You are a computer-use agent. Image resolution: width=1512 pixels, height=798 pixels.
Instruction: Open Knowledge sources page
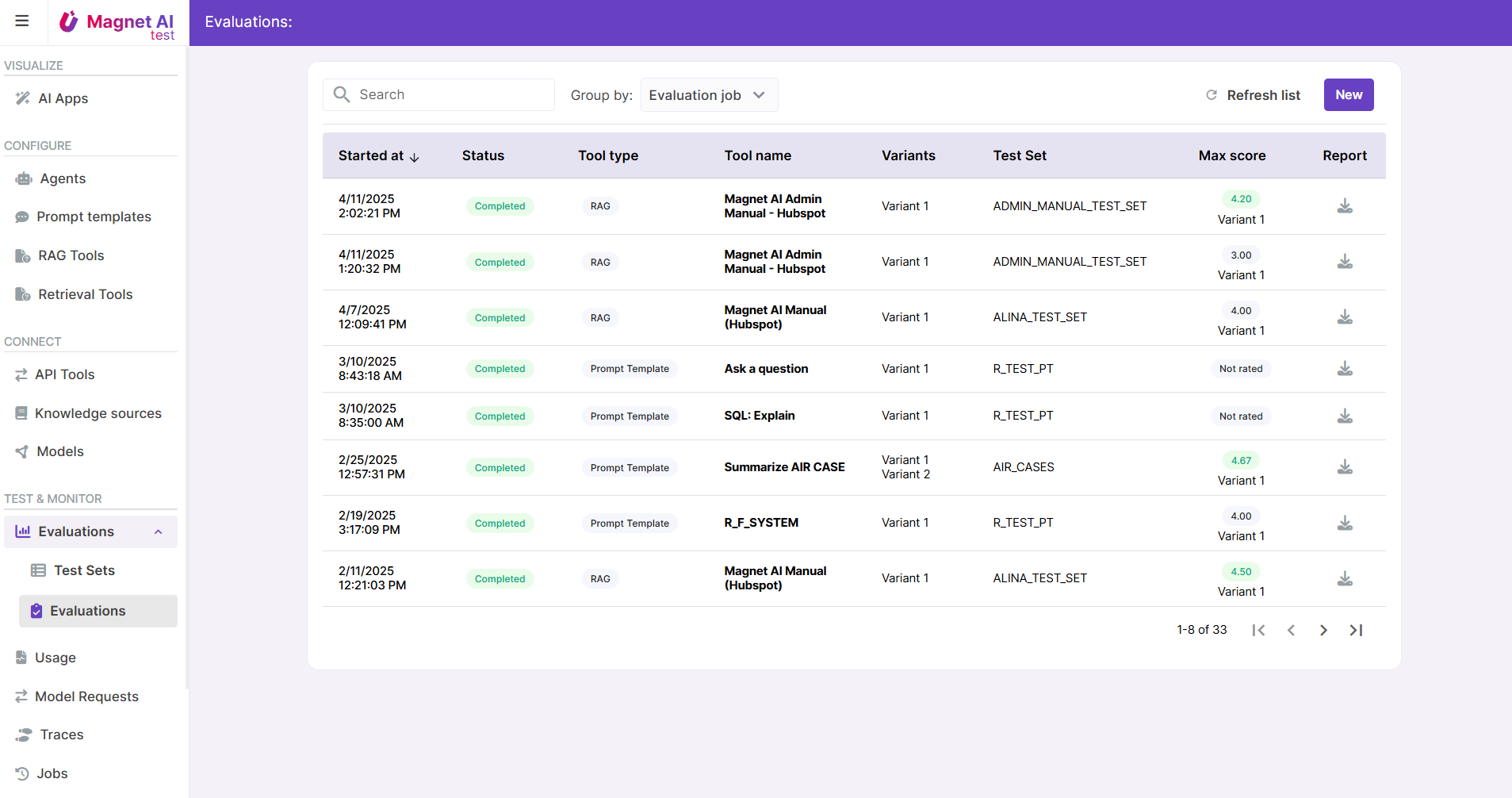(x=98, y=413)
